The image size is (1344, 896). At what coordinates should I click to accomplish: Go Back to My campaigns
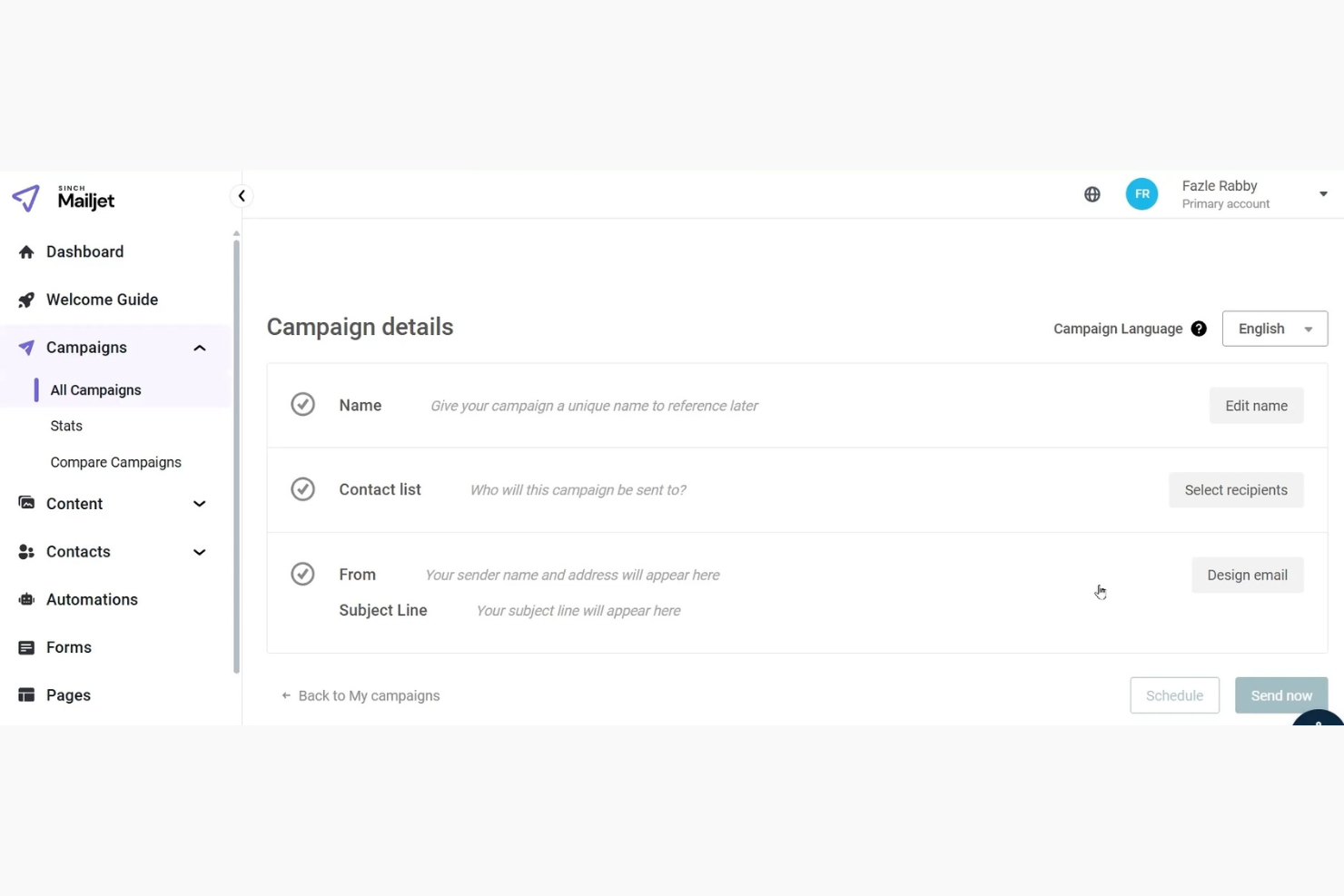361,694
